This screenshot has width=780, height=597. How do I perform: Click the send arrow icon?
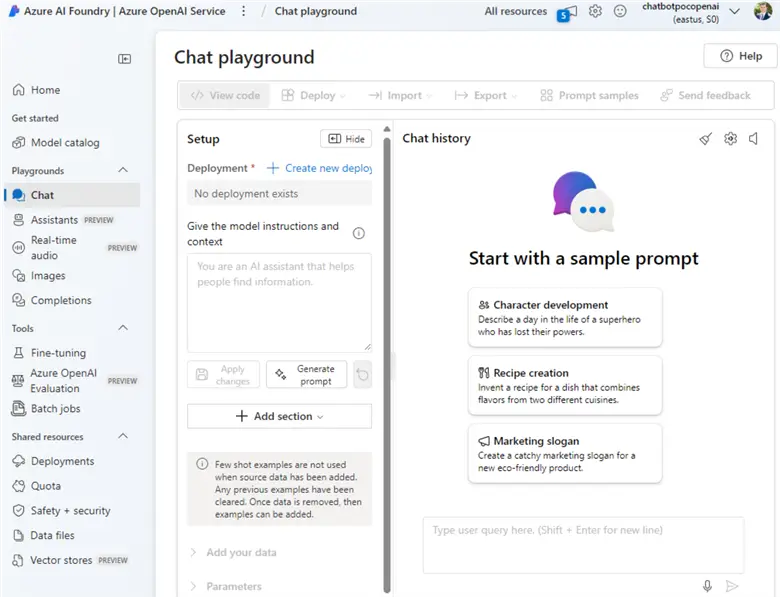point(732,586)
